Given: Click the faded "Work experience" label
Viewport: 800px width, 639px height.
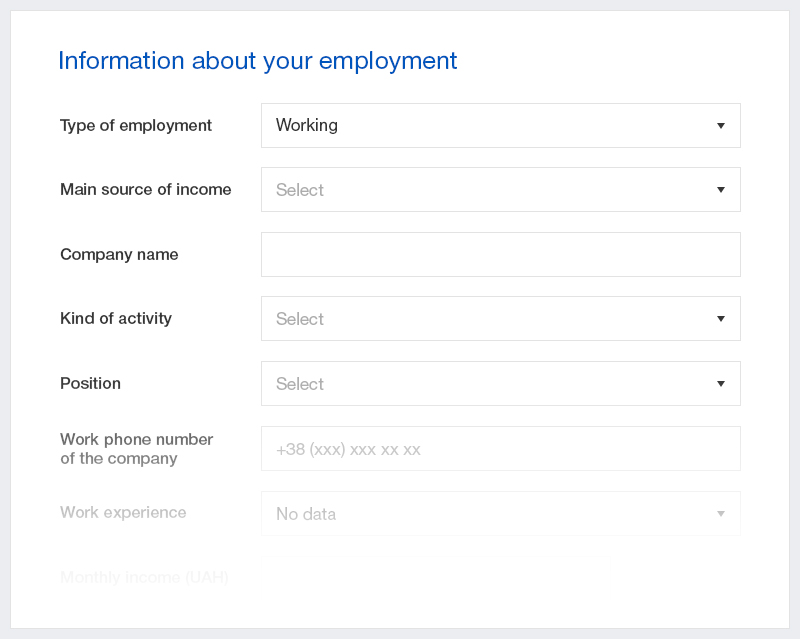Looking at the screenshot, I should coord(123,513).
